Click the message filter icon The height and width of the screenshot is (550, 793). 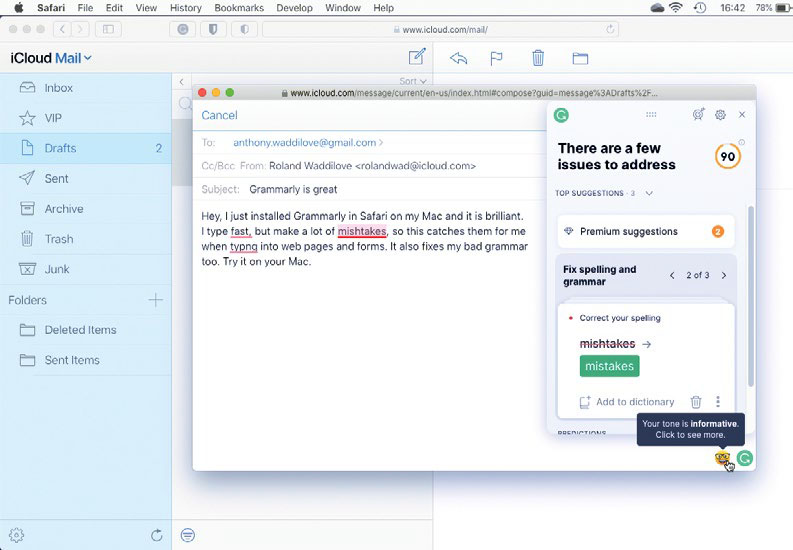click(188, 535)
